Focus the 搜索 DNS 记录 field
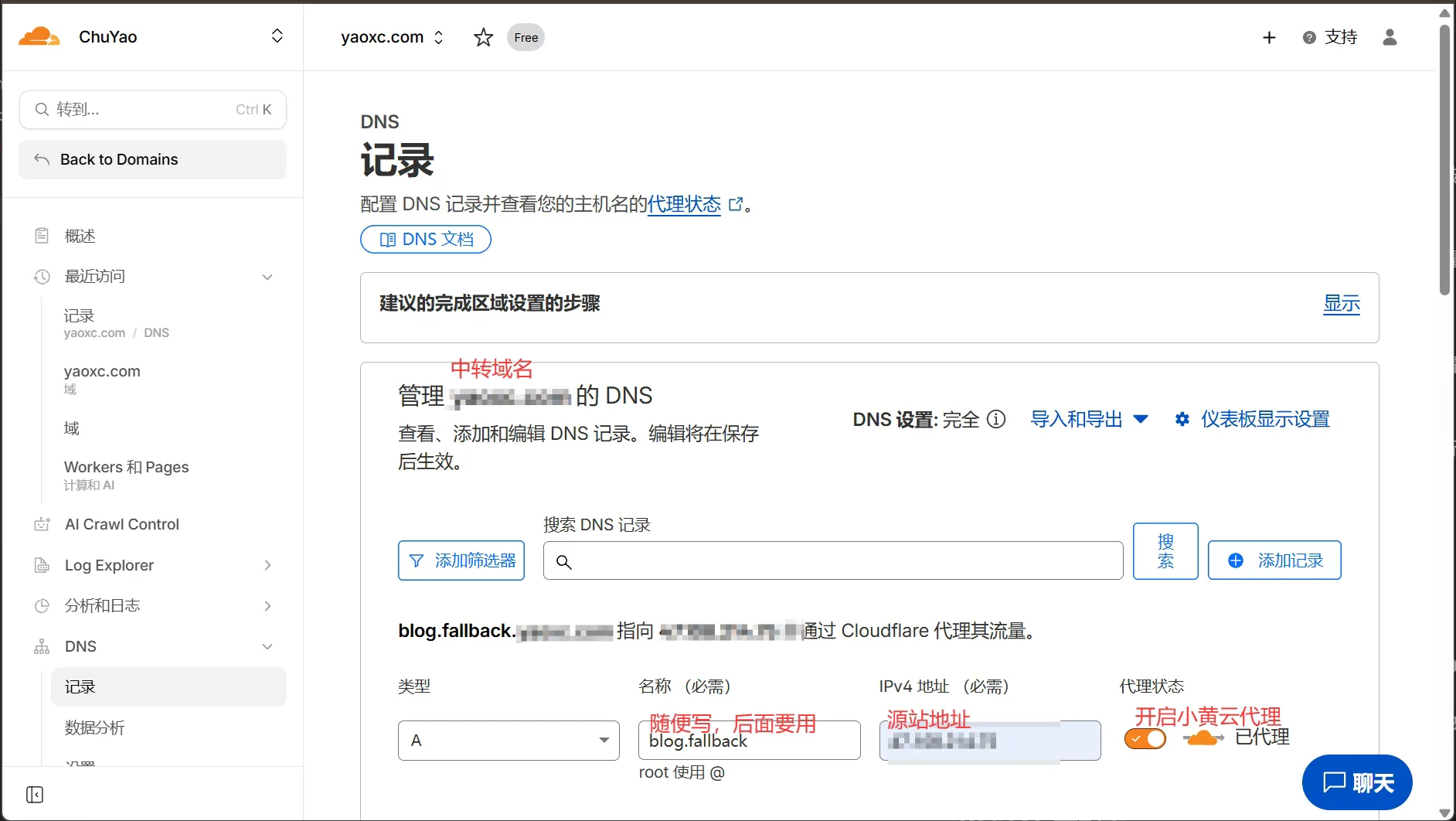 point(833,560)
